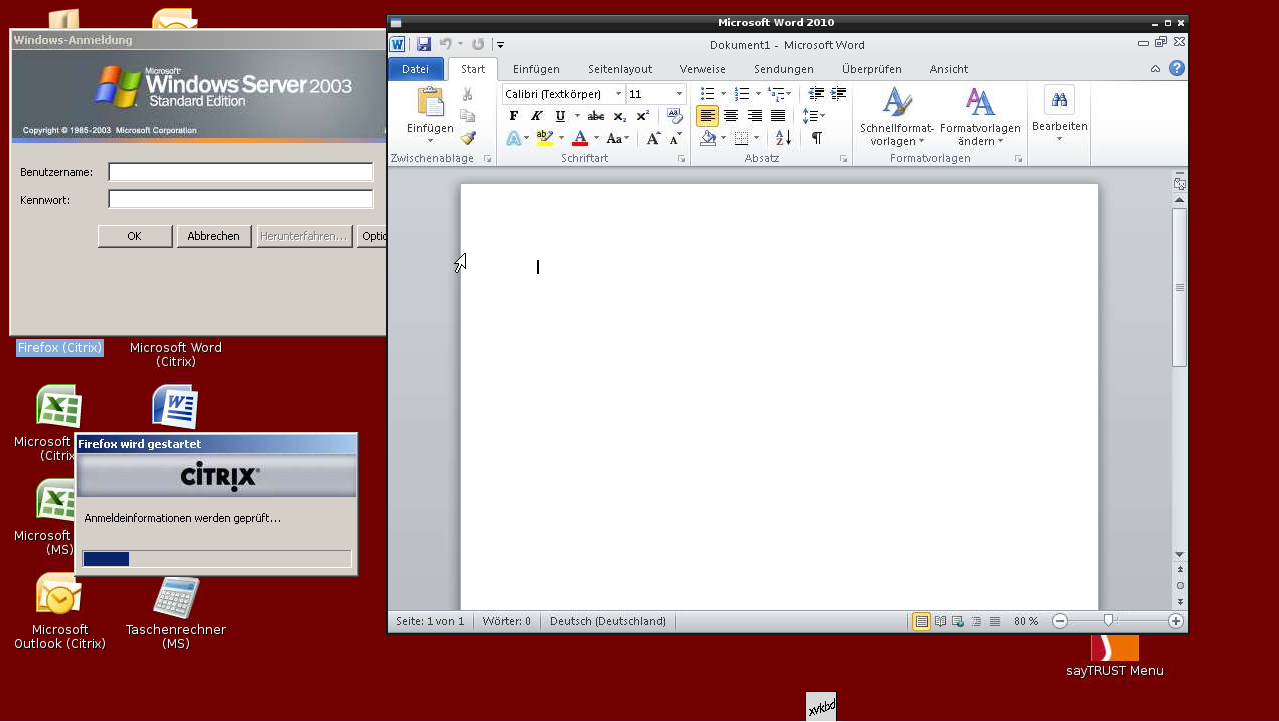Apply superscript formatting
Image resolution: width=1279 pixels, height=722 pixels.
tap(643, 116)
